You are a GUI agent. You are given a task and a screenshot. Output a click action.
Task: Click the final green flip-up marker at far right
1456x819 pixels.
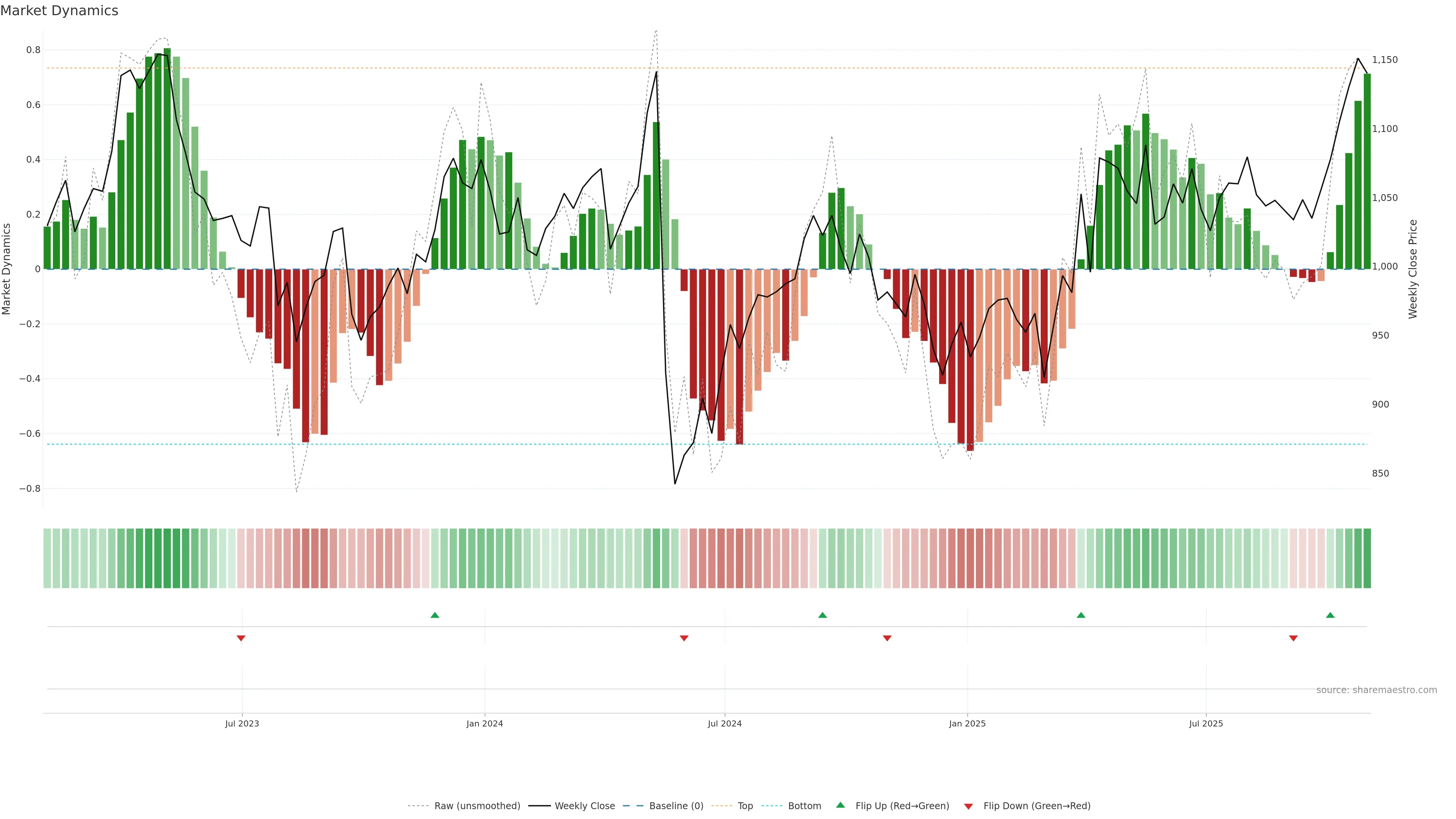click(1330, 615)
